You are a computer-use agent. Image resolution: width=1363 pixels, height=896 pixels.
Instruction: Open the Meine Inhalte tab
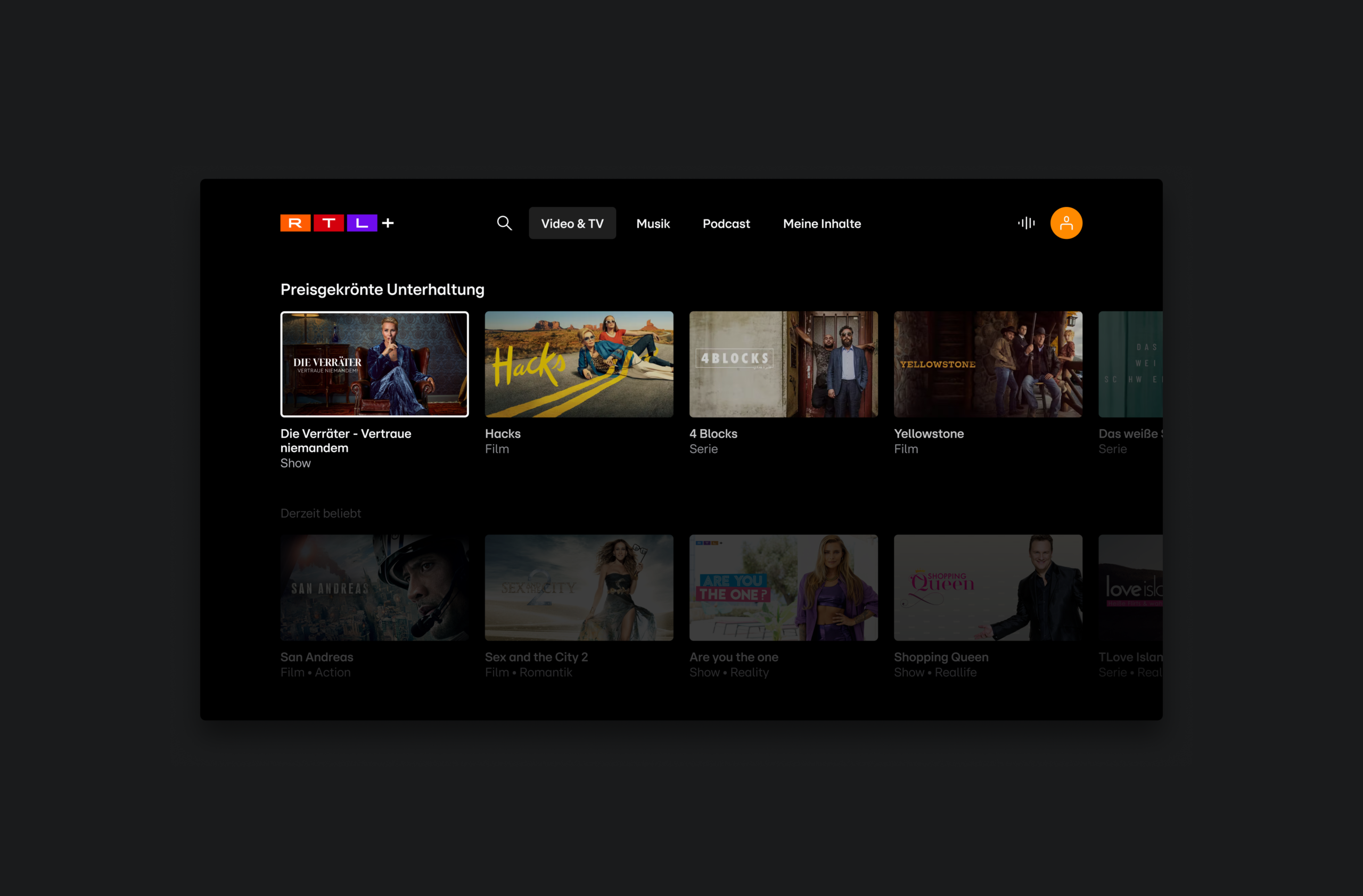tap(822, 223)
